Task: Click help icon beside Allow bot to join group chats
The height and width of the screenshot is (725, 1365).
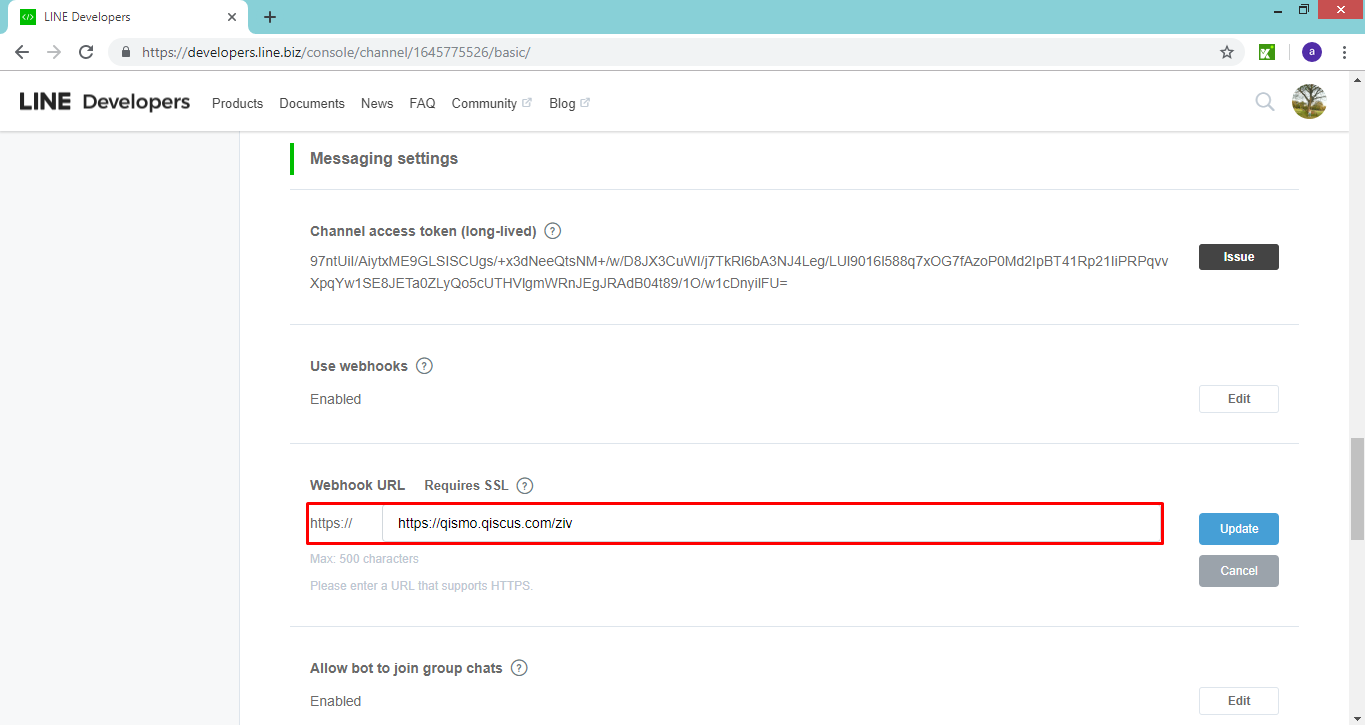Action: (x=519, y=668)
